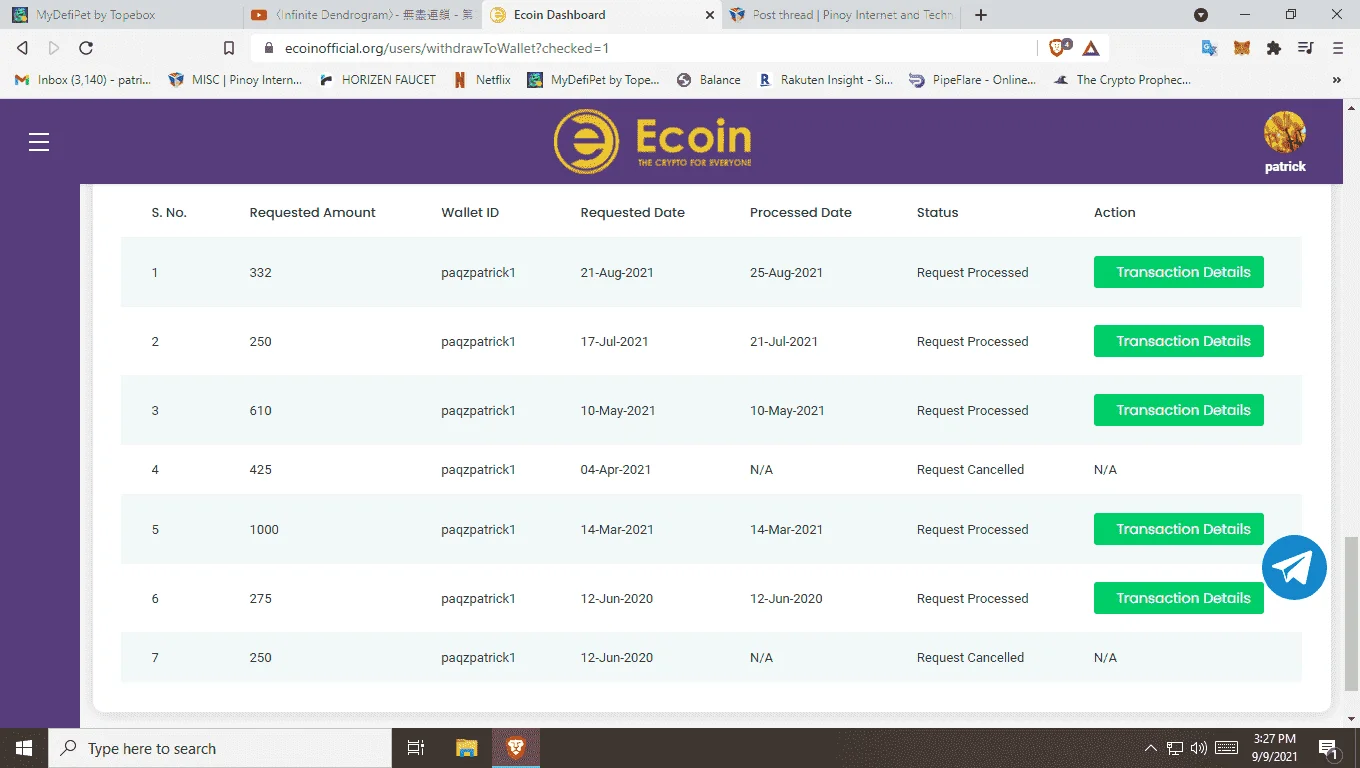View Transaction Details for the 1000 request
Viewport: 1360px width, 768px height.
pos(1179,529)
